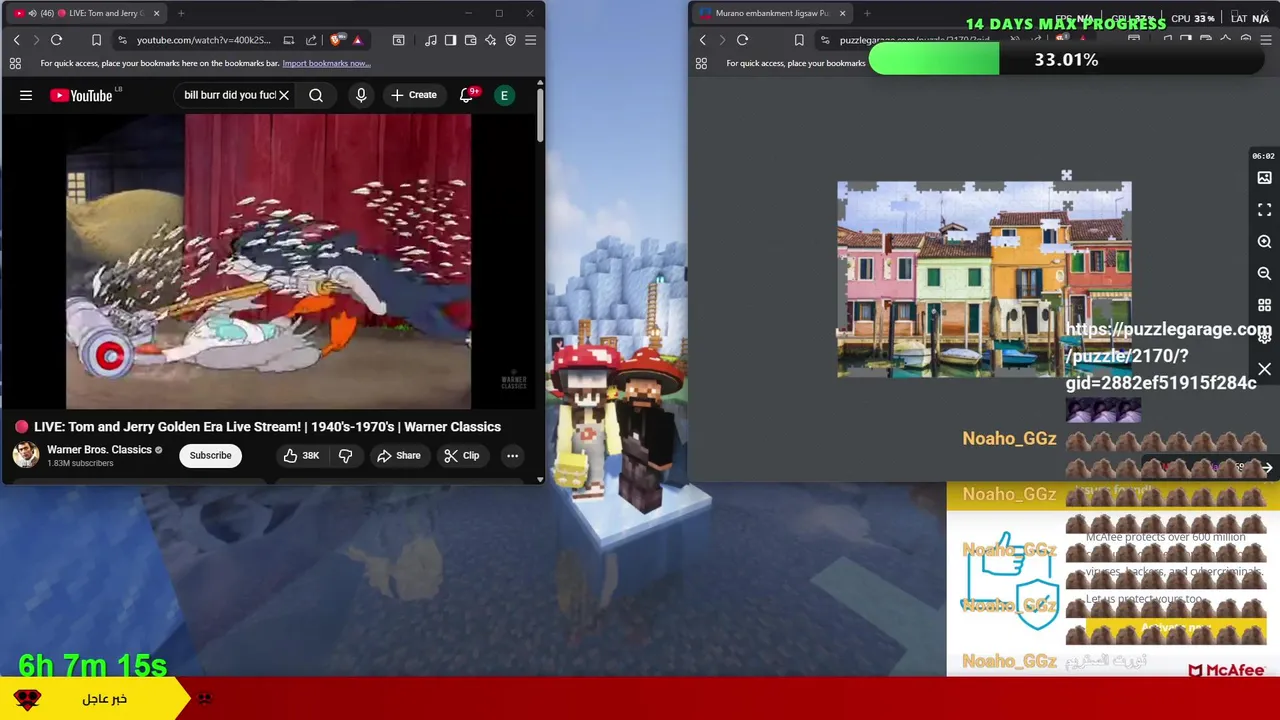1280x720 pixels.
Task: Open the three-dot more actions menu
Action: click(x=512, y=455)
